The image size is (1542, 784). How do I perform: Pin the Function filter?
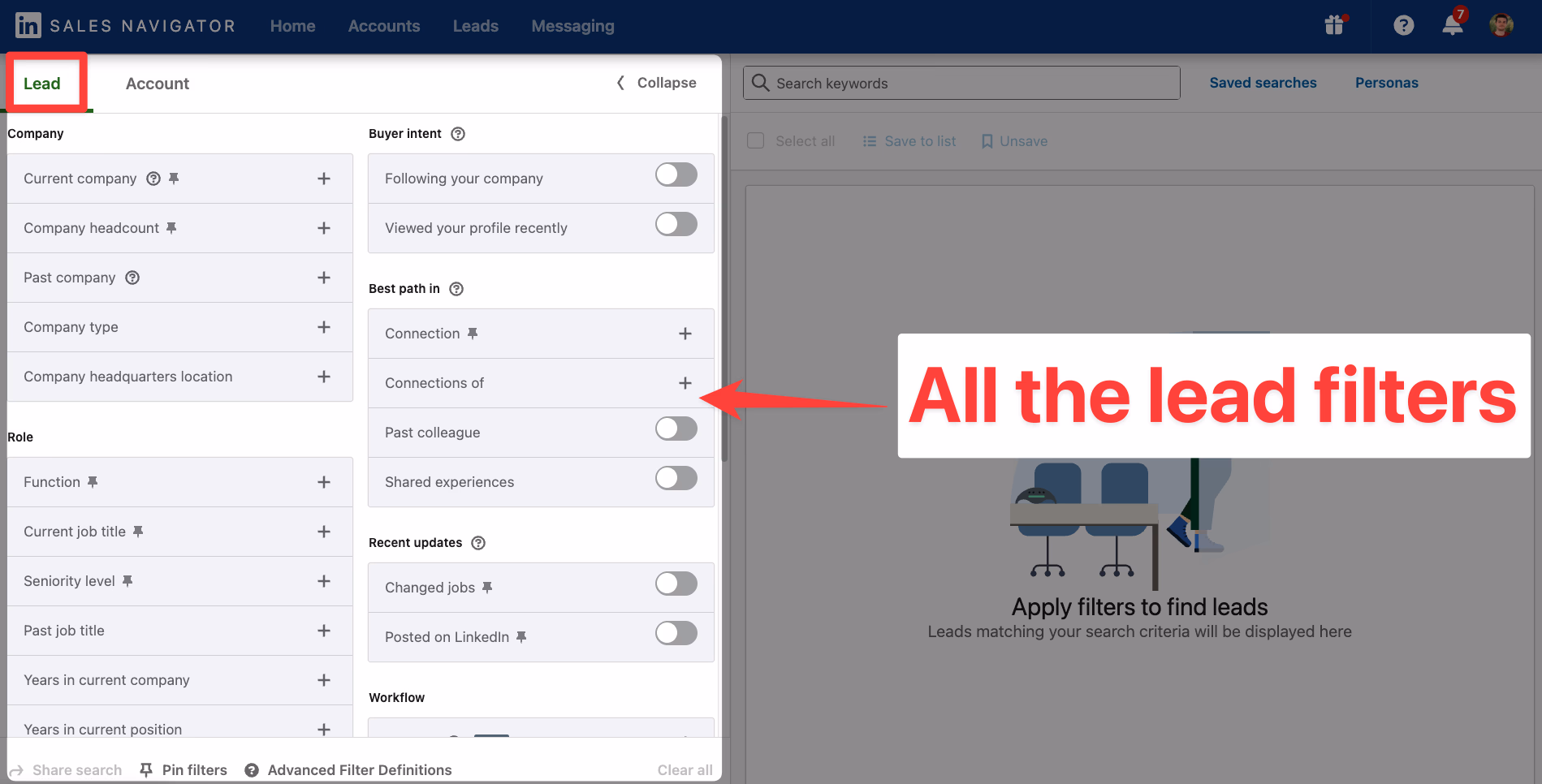[x=93, y=482]
